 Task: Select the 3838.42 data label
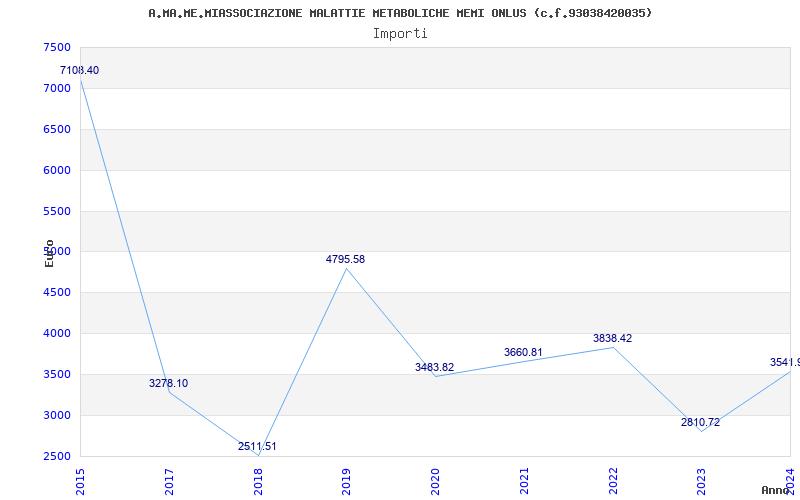tap(612, 338)
